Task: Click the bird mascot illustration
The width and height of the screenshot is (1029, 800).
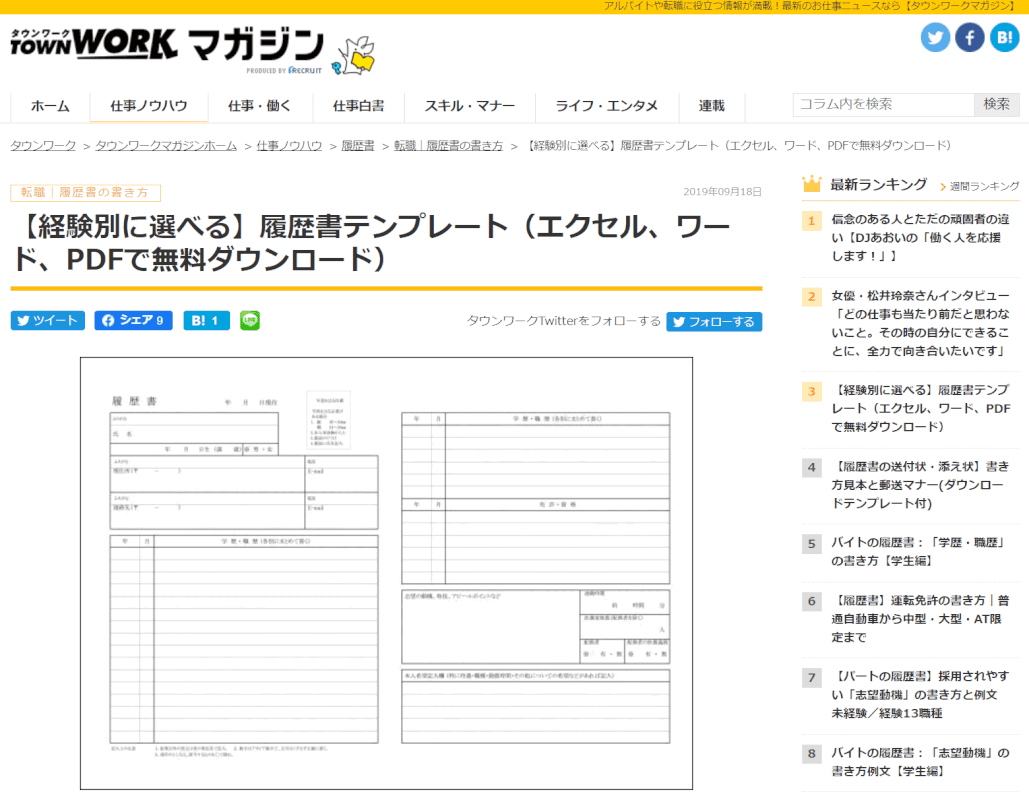Action: click(x=354, y=56)
